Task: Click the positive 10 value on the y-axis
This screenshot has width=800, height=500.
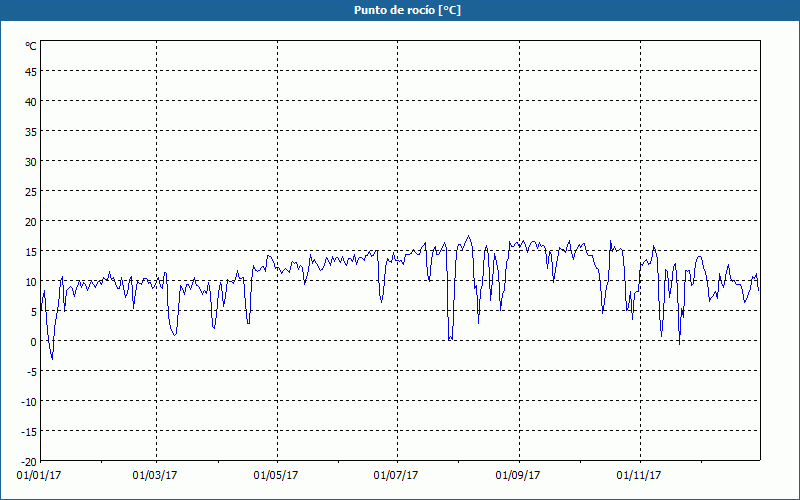Action: (31, 282)
